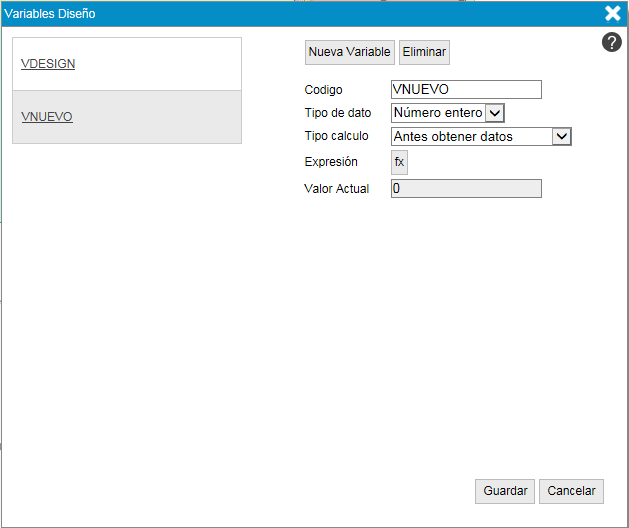Click into the Valor Actual field
629x528 pixels.
pos(466,188)
